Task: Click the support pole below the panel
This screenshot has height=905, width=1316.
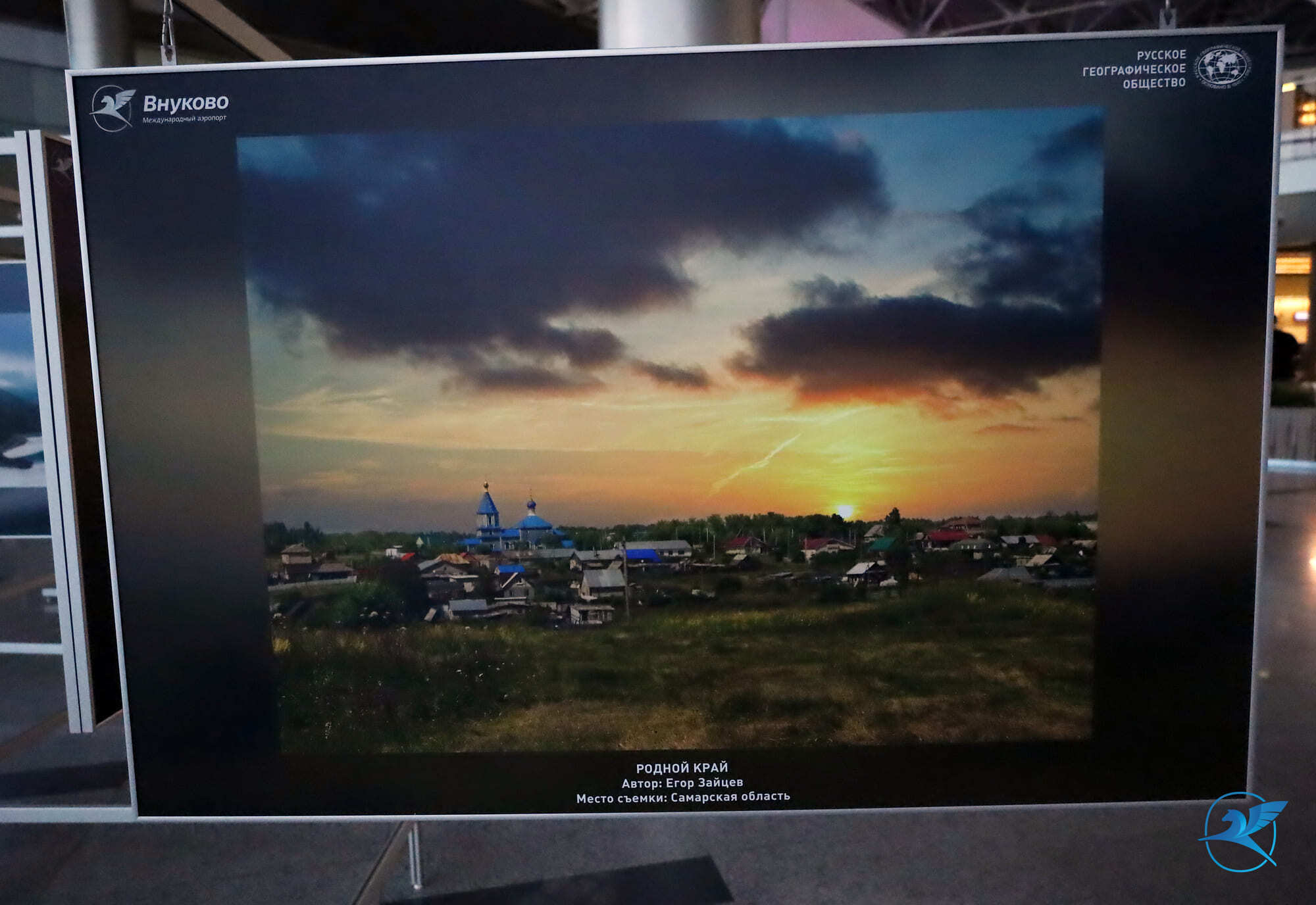Action: [414, 854]
